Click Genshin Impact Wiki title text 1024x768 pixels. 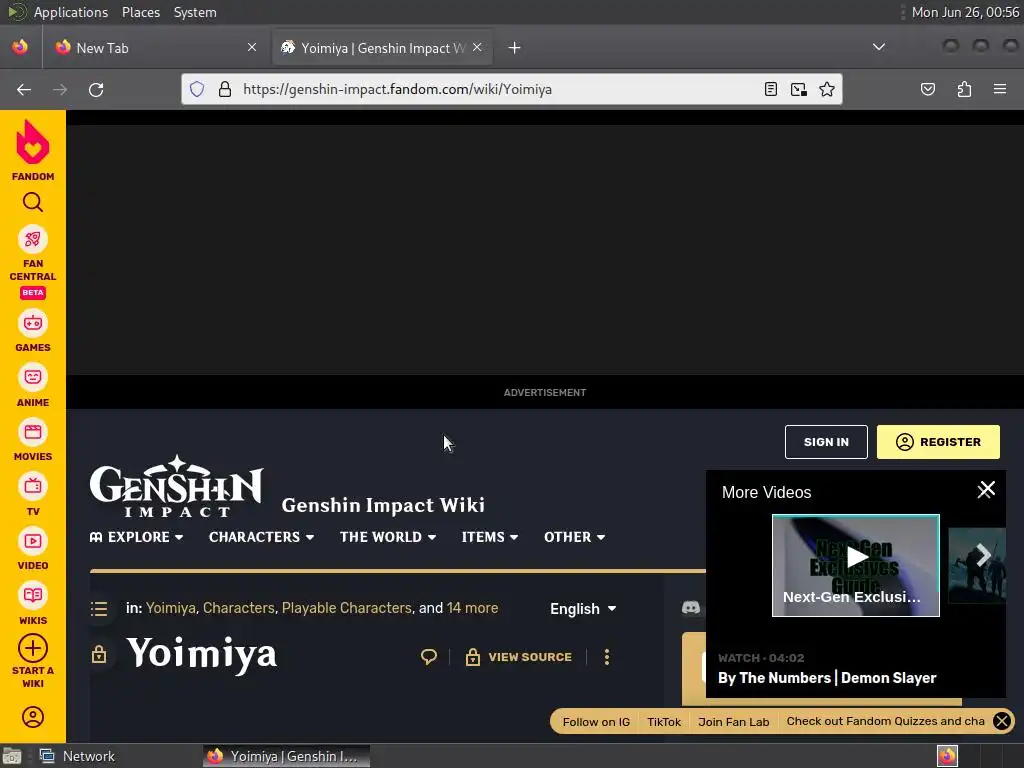coord(383,505)
